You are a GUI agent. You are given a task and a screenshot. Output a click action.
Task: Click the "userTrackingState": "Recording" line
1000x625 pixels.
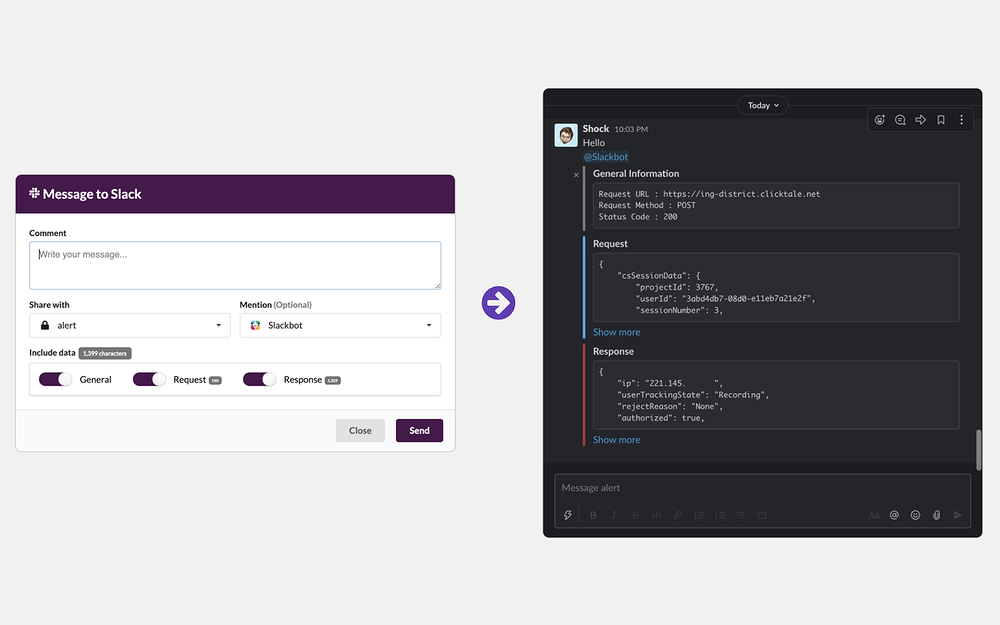tap(693, 395)
